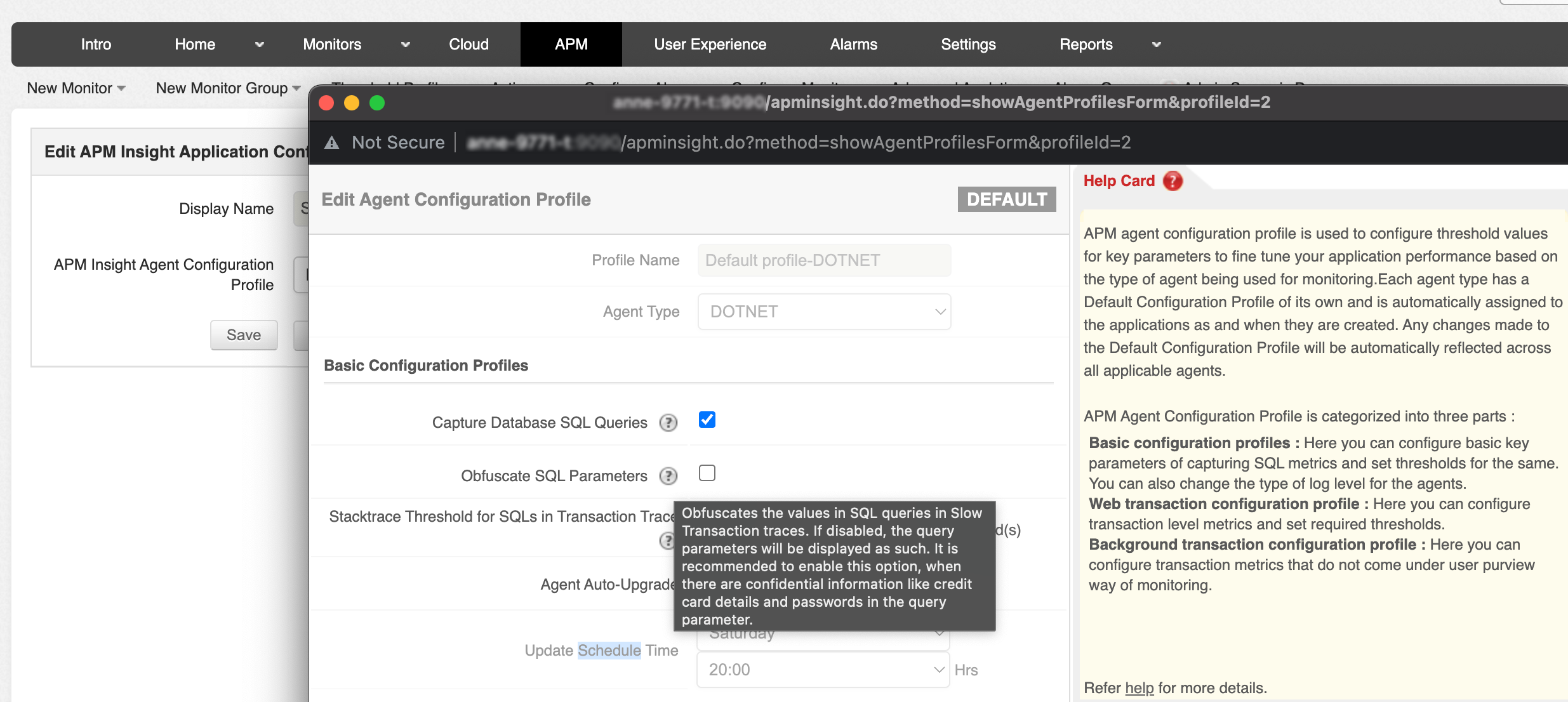This screenshot has height=702, width=1568.
Task: Click the Not Secure warning triangle icon
Action: point(331,143)
